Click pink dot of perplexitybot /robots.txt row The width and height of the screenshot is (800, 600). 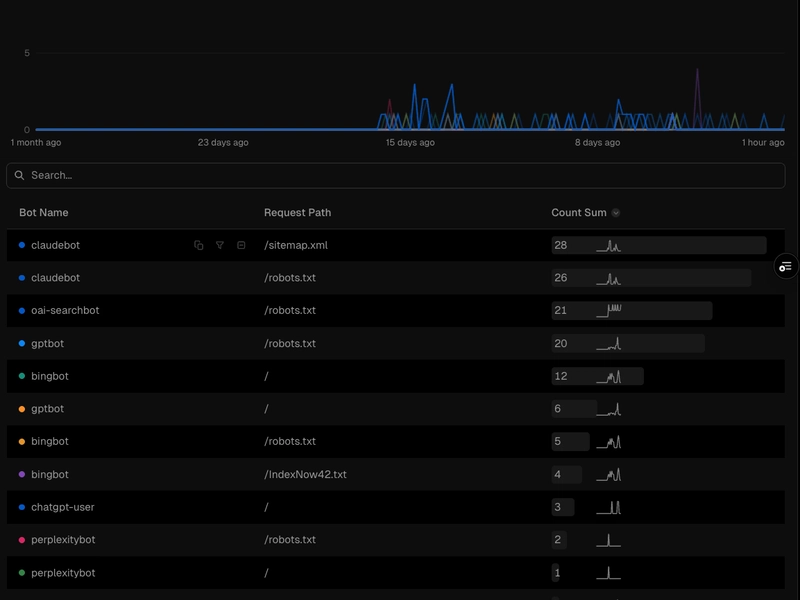coord(22,540)
